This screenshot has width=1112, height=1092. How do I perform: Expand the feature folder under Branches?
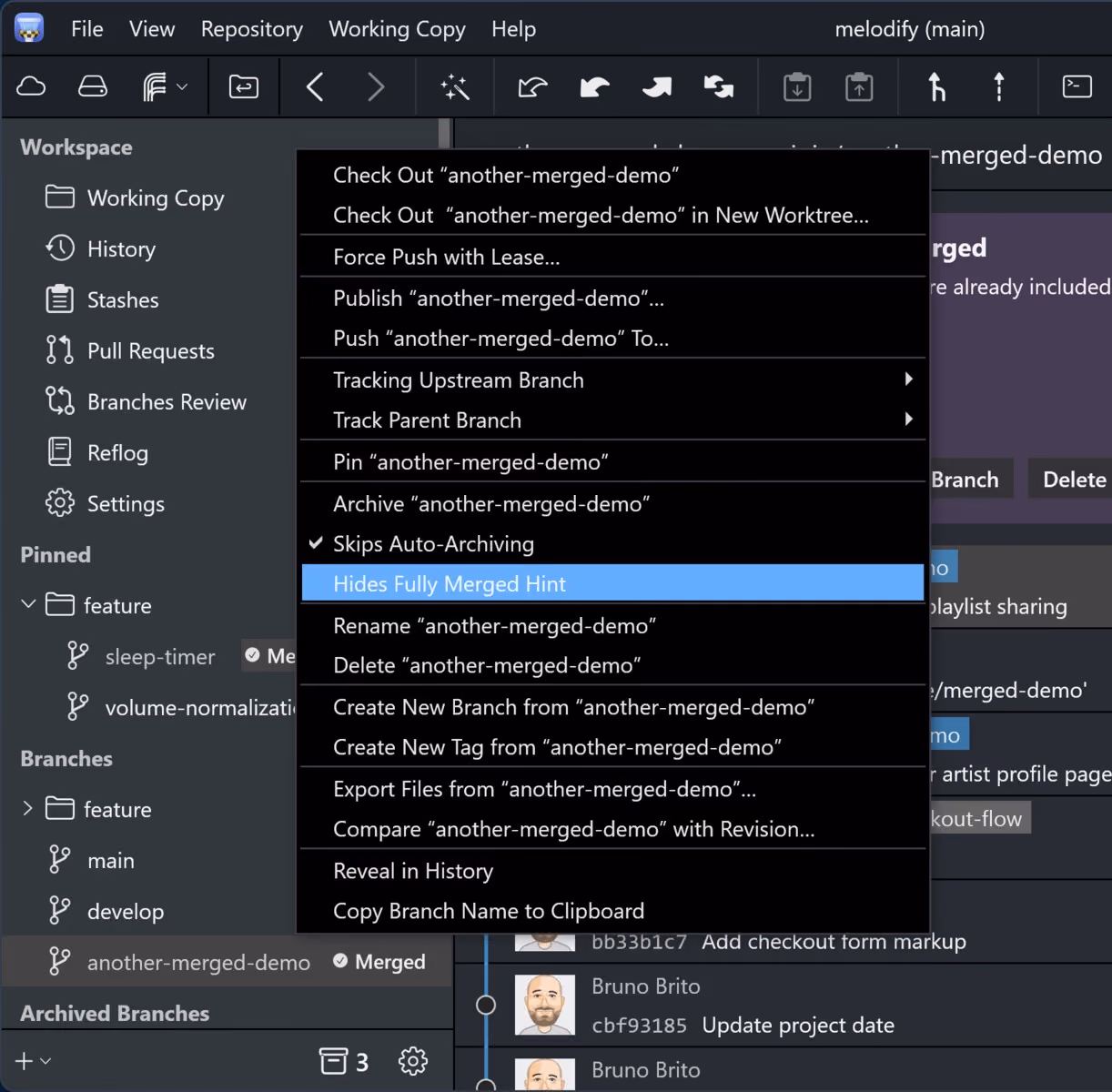click(28, 808)
